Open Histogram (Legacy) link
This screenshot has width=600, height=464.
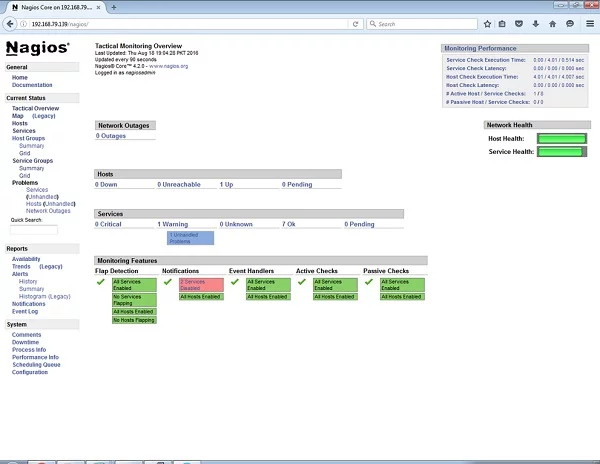[45, 296]
